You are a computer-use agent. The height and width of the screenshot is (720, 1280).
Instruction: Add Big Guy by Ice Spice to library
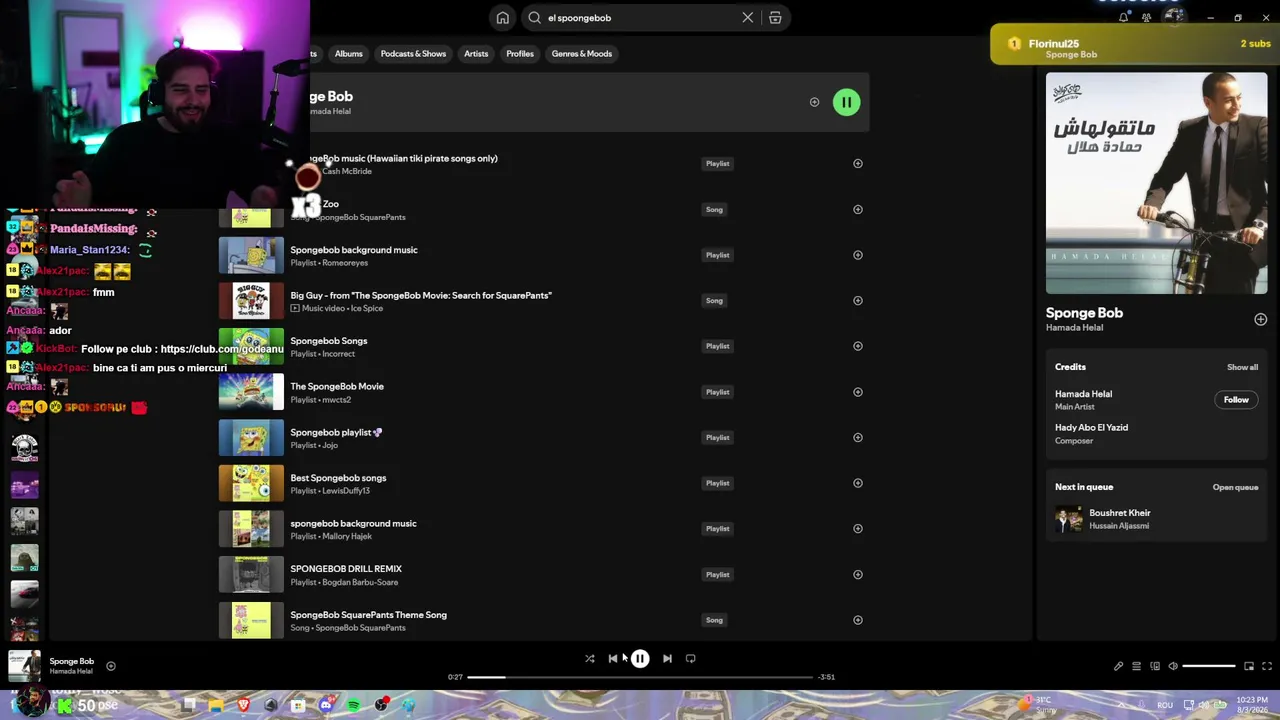click(x=857, y=301)
